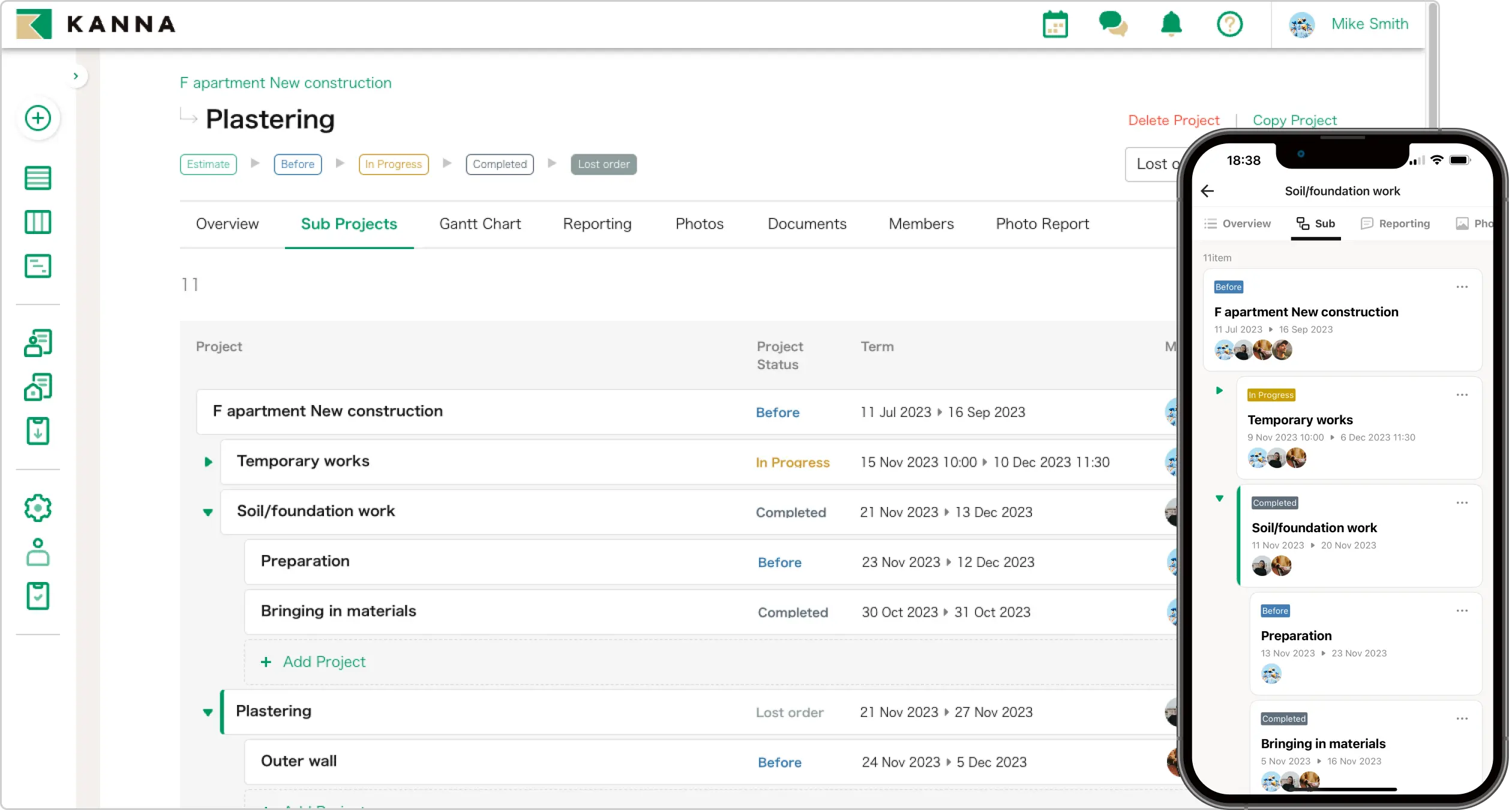The height and width of the screenshot is (810, 1512).
Task: Expand the Temporary works row
Action: coord(208,462)
